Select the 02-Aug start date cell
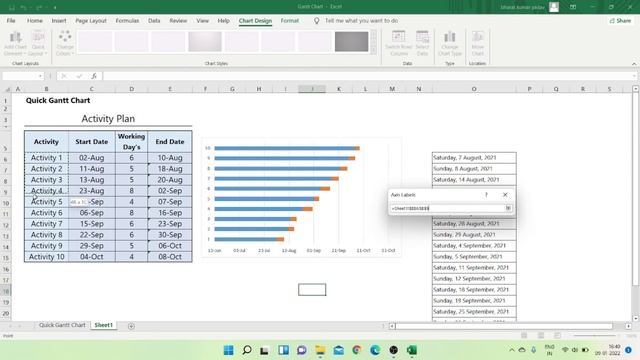This screenshot has height=360, width=640. [91, 158]
